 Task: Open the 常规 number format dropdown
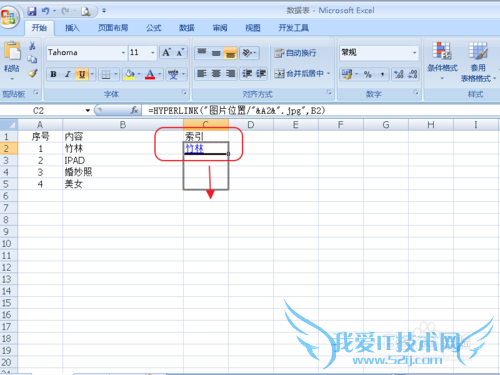point(415,53)
